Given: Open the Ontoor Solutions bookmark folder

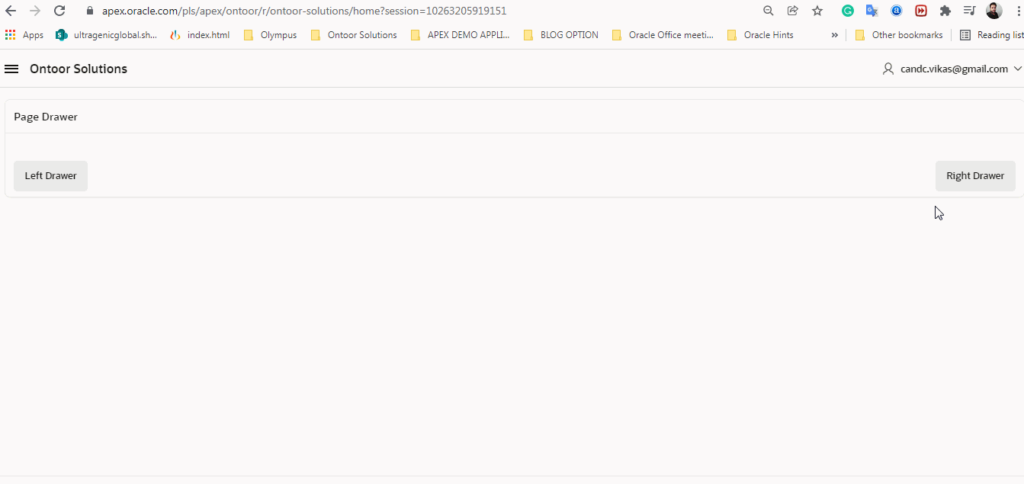Looking at the screenshot, I should tap(353, 35).
